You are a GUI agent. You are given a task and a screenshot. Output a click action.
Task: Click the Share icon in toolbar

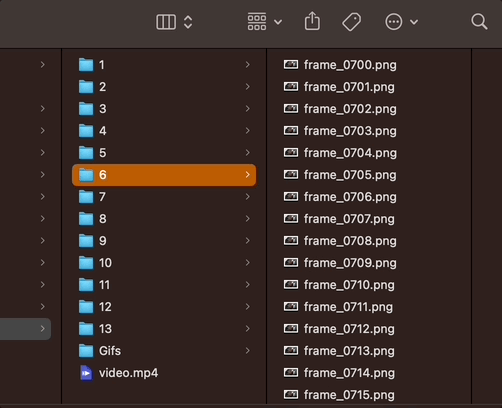pos(312,21)
